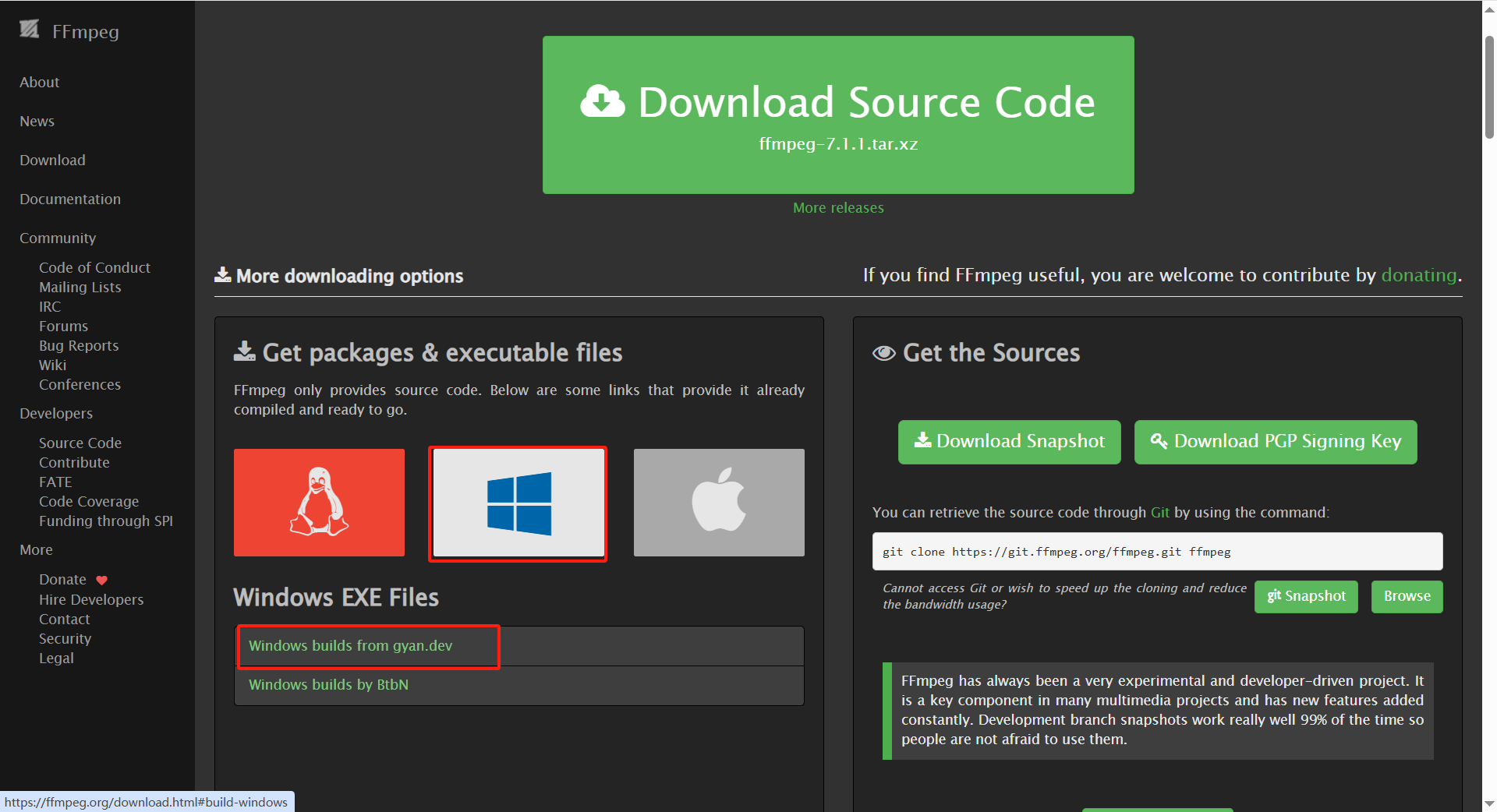Click the git Snapshot button
Image resolution: width=1497 pixels, height=812 pixels.
(x=1306, y=597)
